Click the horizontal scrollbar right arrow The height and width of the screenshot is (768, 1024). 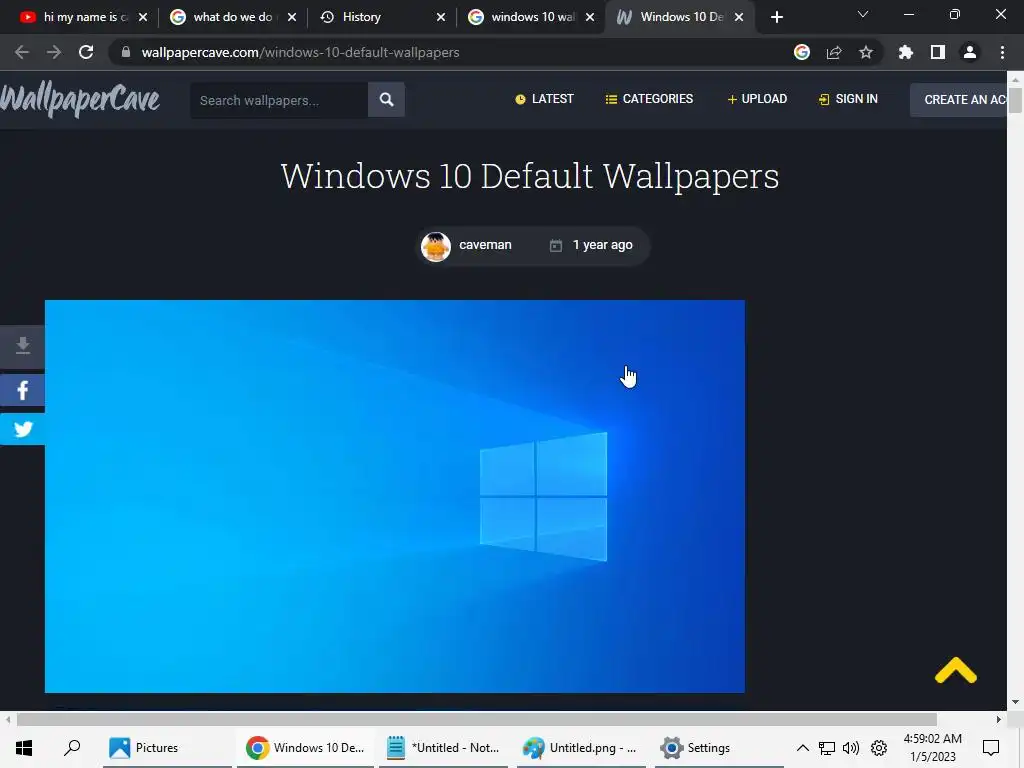click(x=999, y=720)
